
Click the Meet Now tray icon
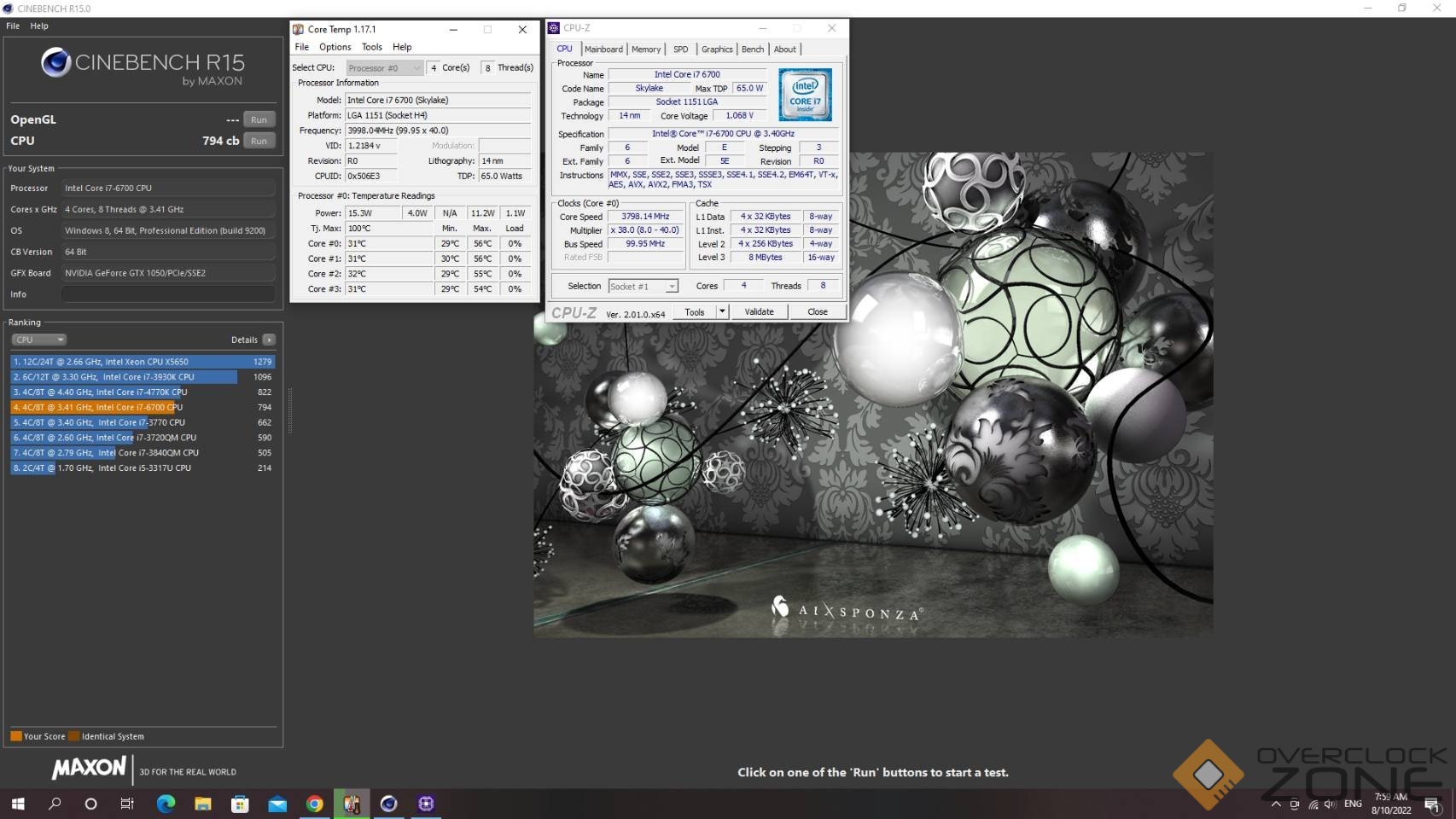pos(1295,804)
